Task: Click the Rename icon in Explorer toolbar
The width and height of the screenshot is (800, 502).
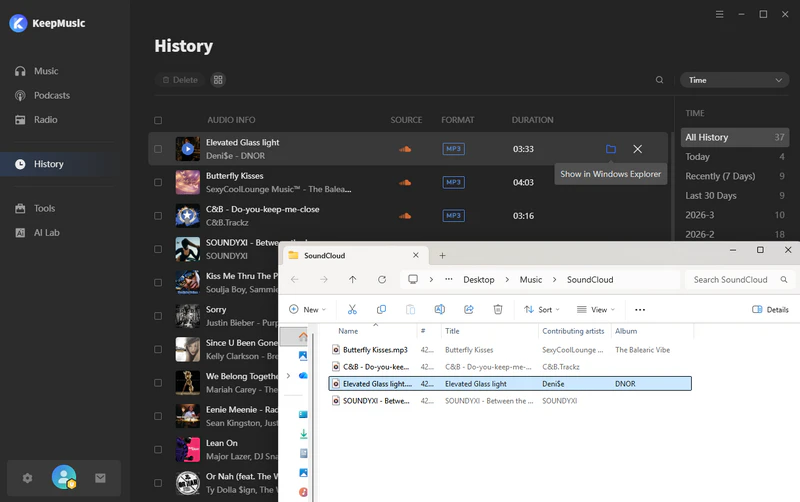Action: (x=439, y=310)
